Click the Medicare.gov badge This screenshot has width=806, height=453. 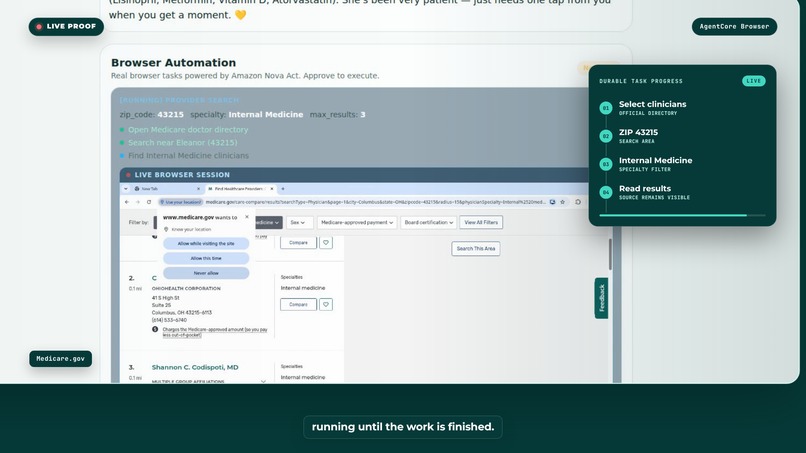tap(61, 359)
